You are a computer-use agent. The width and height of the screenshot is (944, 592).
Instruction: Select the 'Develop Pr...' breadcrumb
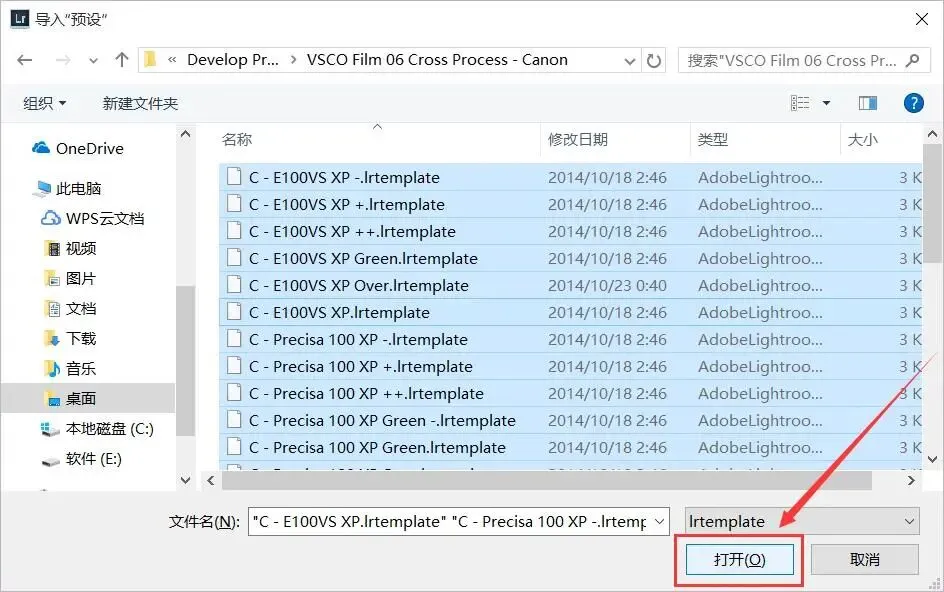[233, 60]
